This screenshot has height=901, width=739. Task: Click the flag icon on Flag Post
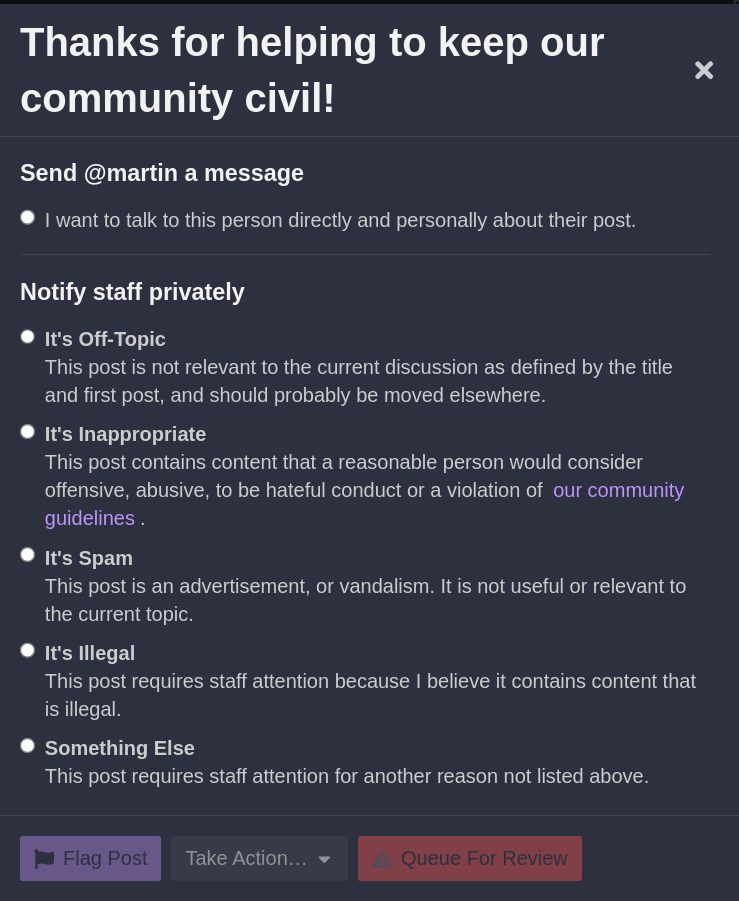44,858
